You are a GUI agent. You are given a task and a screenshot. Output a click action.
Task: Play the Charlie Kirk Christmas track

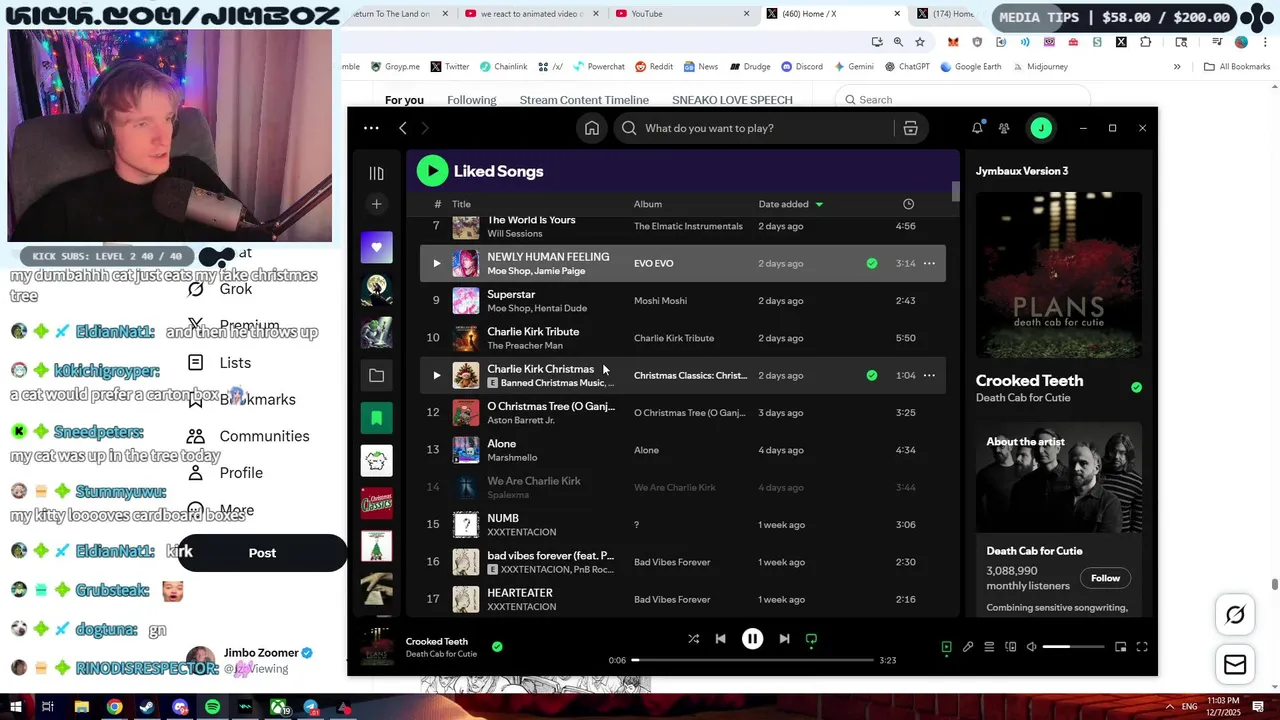point(436,375)
